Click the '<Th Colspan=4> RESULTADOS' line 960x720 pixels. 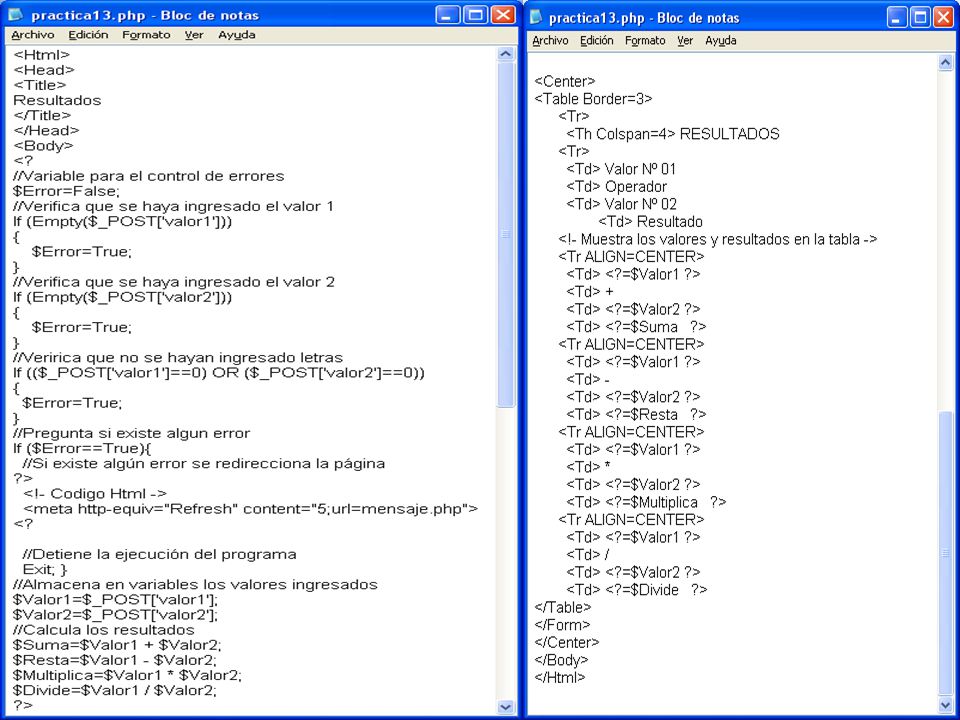673,134
